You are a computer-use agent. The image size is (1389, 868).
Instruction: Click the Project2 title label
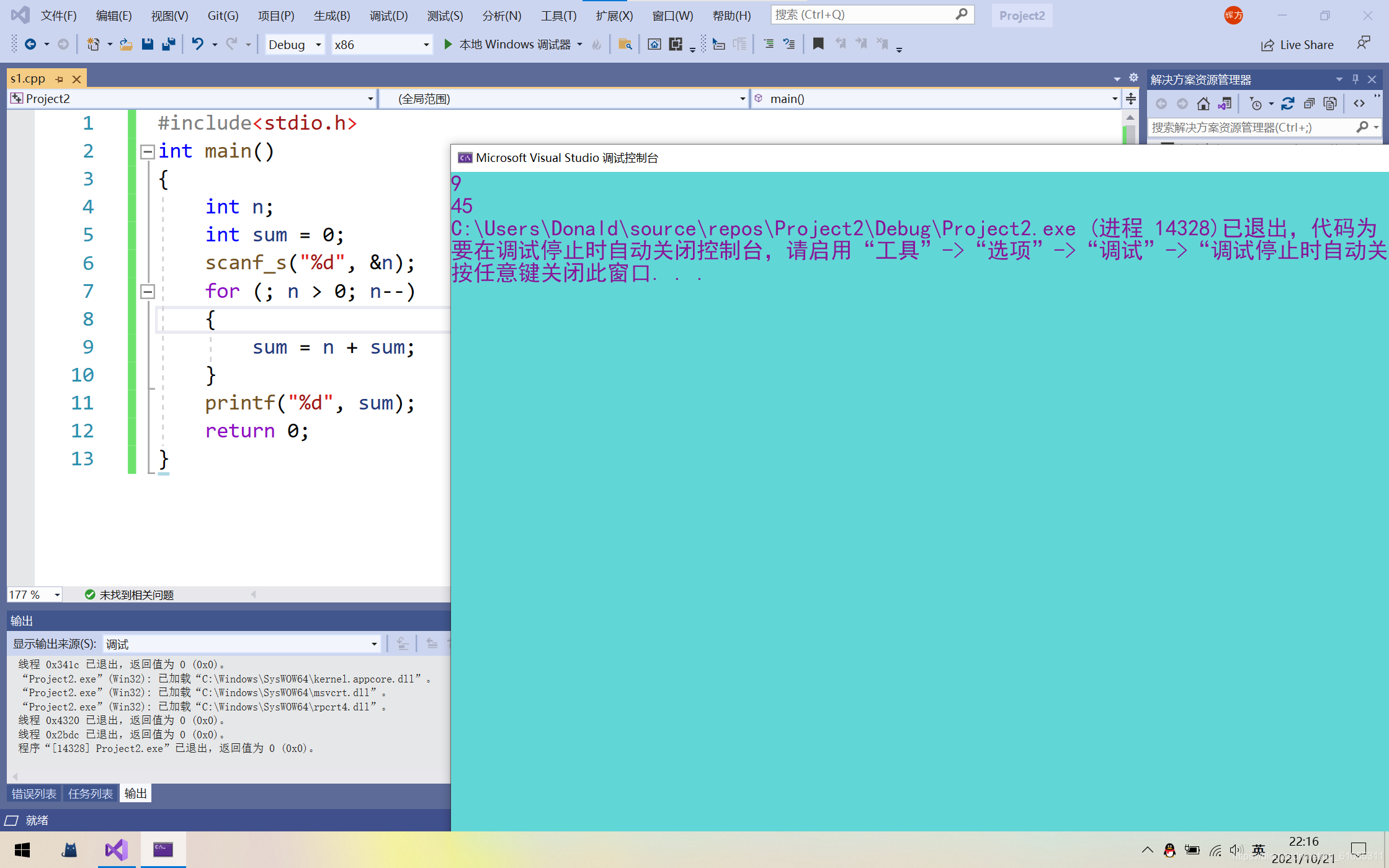(1022, 16)
